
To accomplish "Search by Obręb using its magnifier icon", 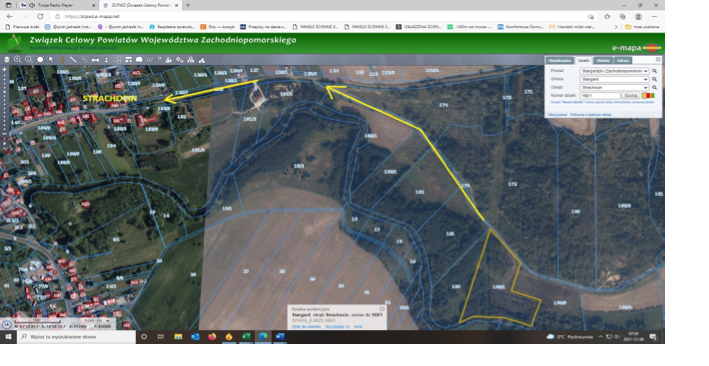I will pos(654,87).
